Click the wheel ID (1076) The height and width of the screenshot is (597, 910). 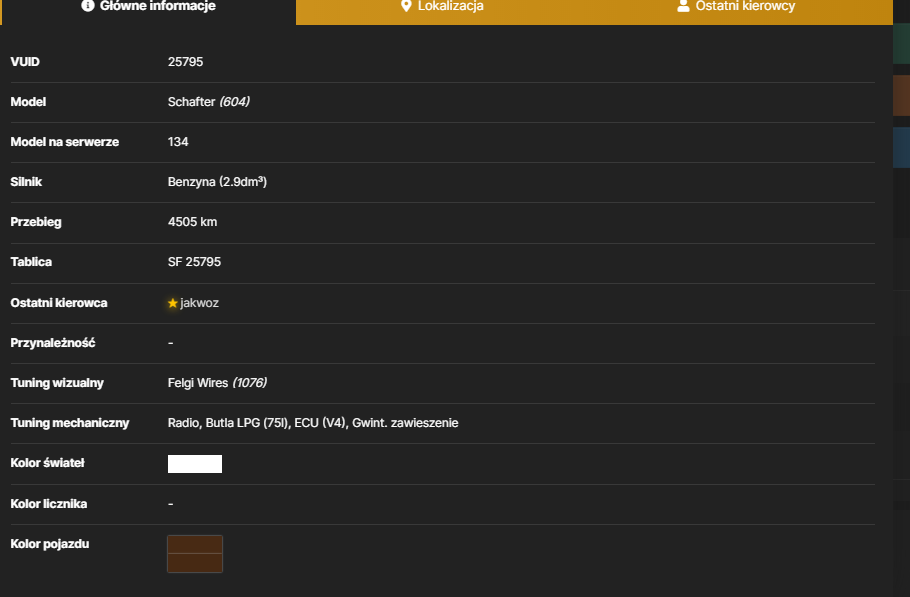pos(250,383)
